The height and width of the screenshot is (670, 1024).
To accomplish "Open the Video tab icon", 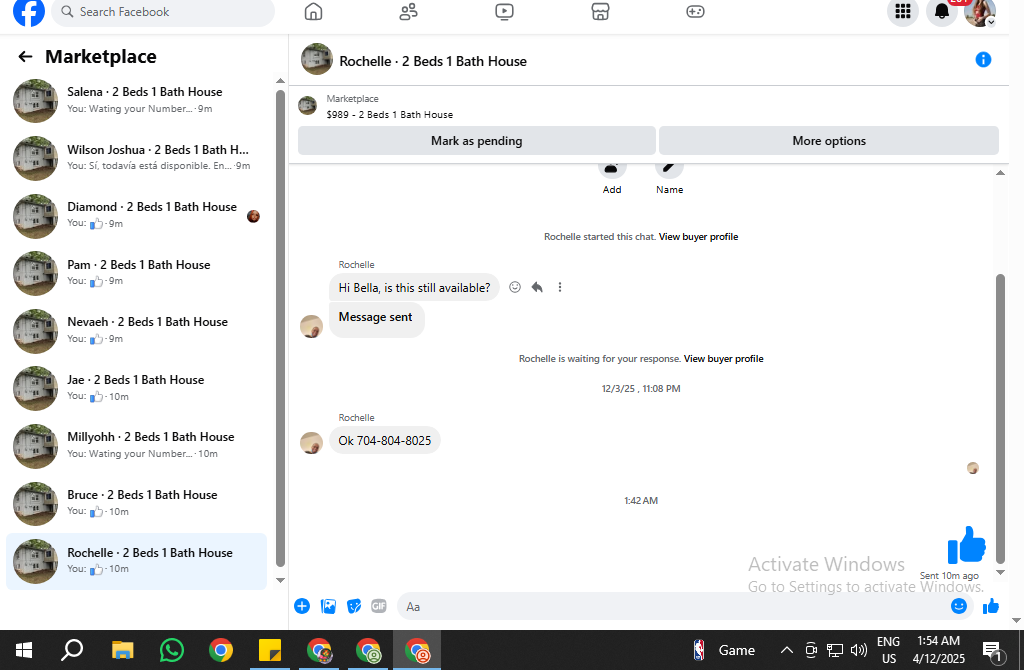I will coord(504,12).
